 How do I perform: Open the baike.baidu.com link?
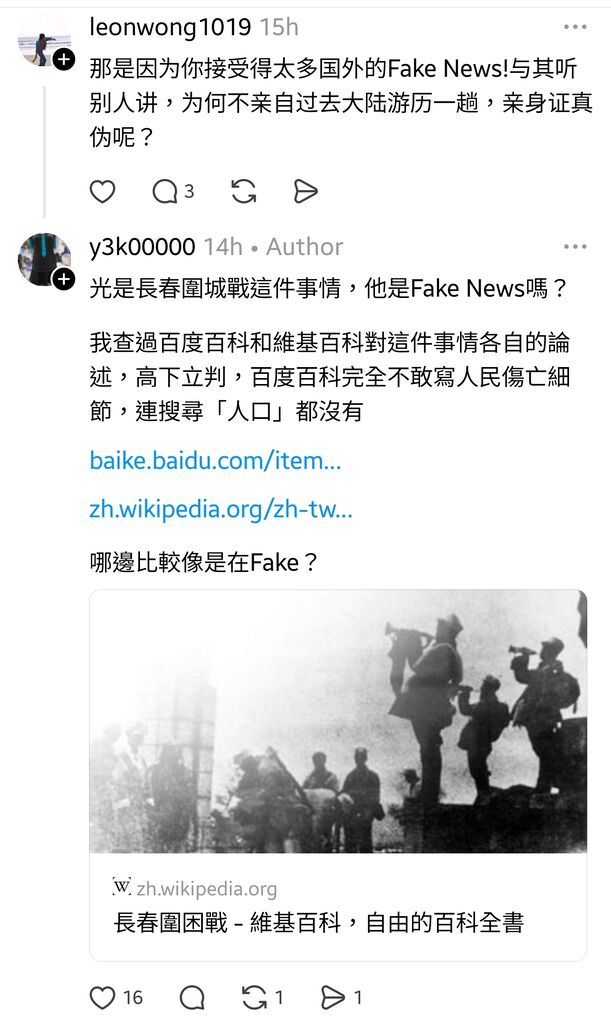coord(215,460)
